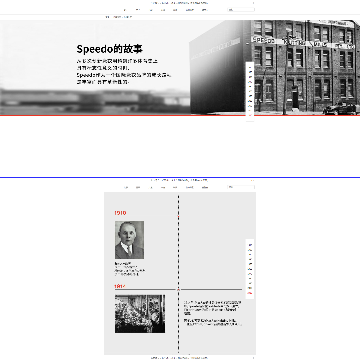This screenshot has height=360, width=360.
Task: Select the first entry in the year navigator over the factory photo
Action: 250,67
